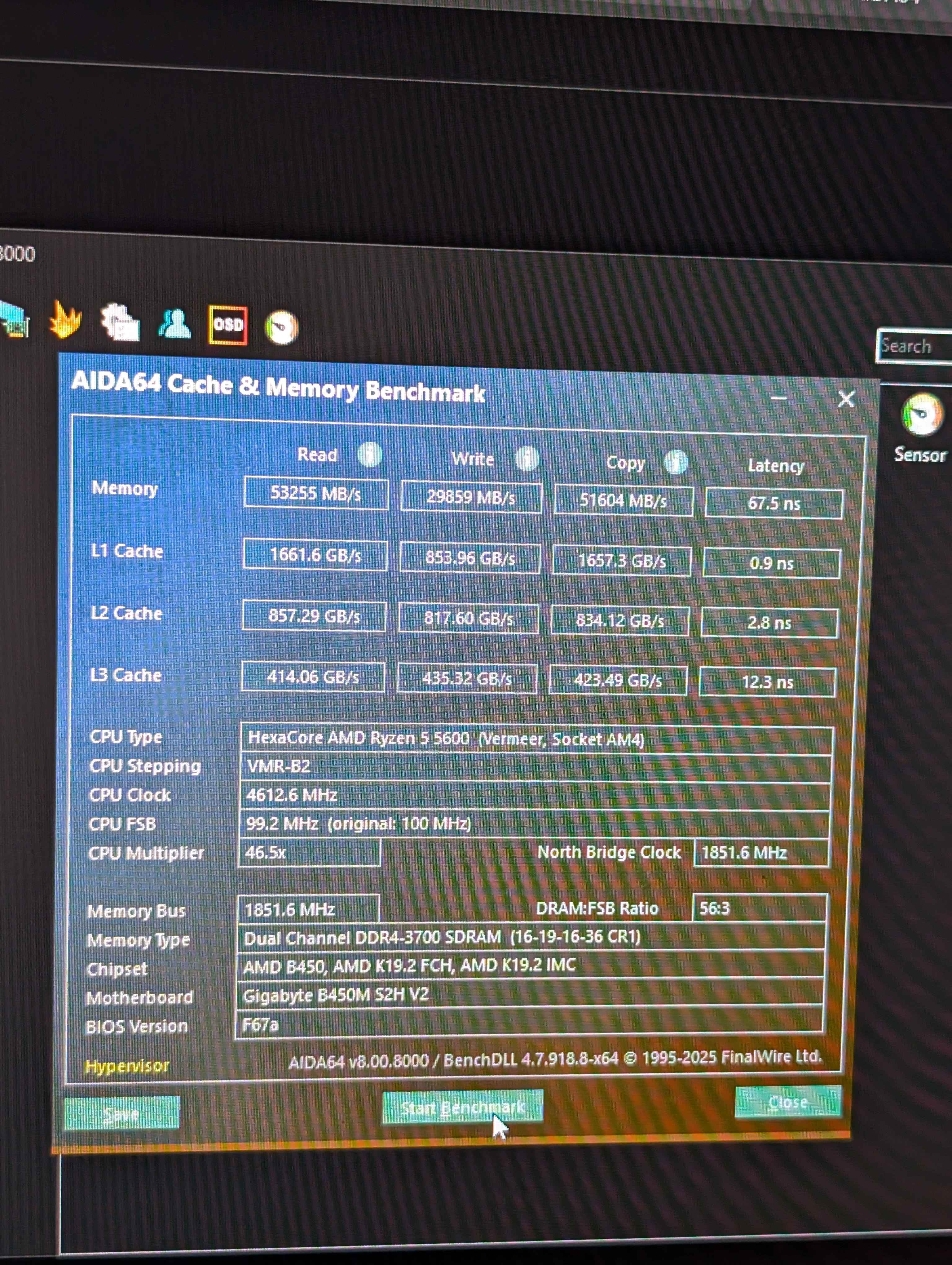
Task: Select L3 Cache Read value 414.06 GB/s
Action: pos(313,677)
